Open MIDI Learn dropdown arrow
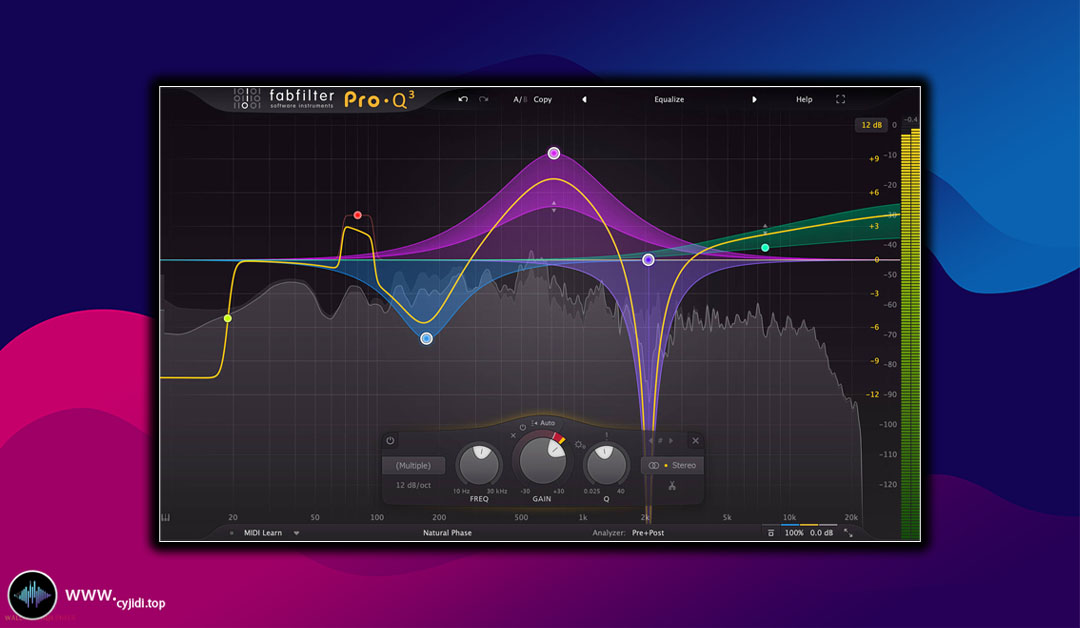The image size is (1080, 628). point(296,533)
